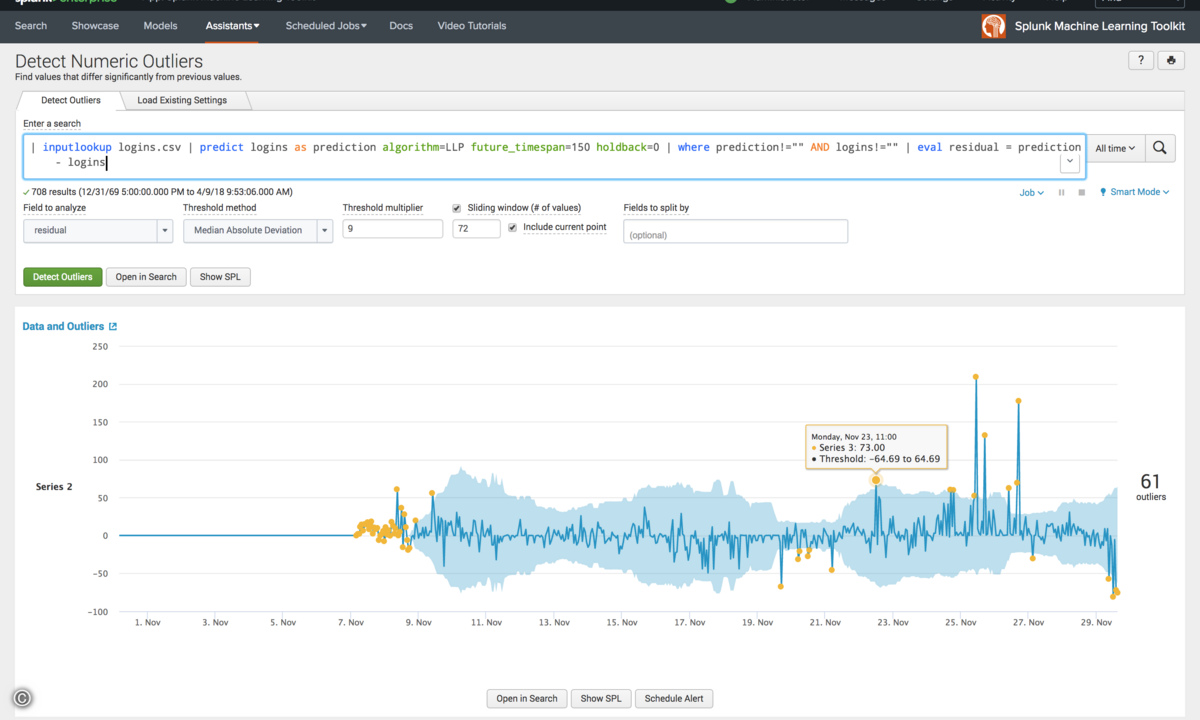Open Data and Outliers popout icon

pos(113,327)
